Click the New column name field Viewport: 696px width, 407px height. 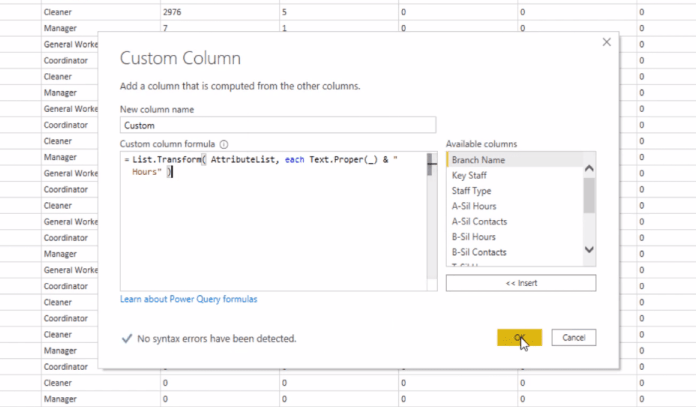point(278,125)
